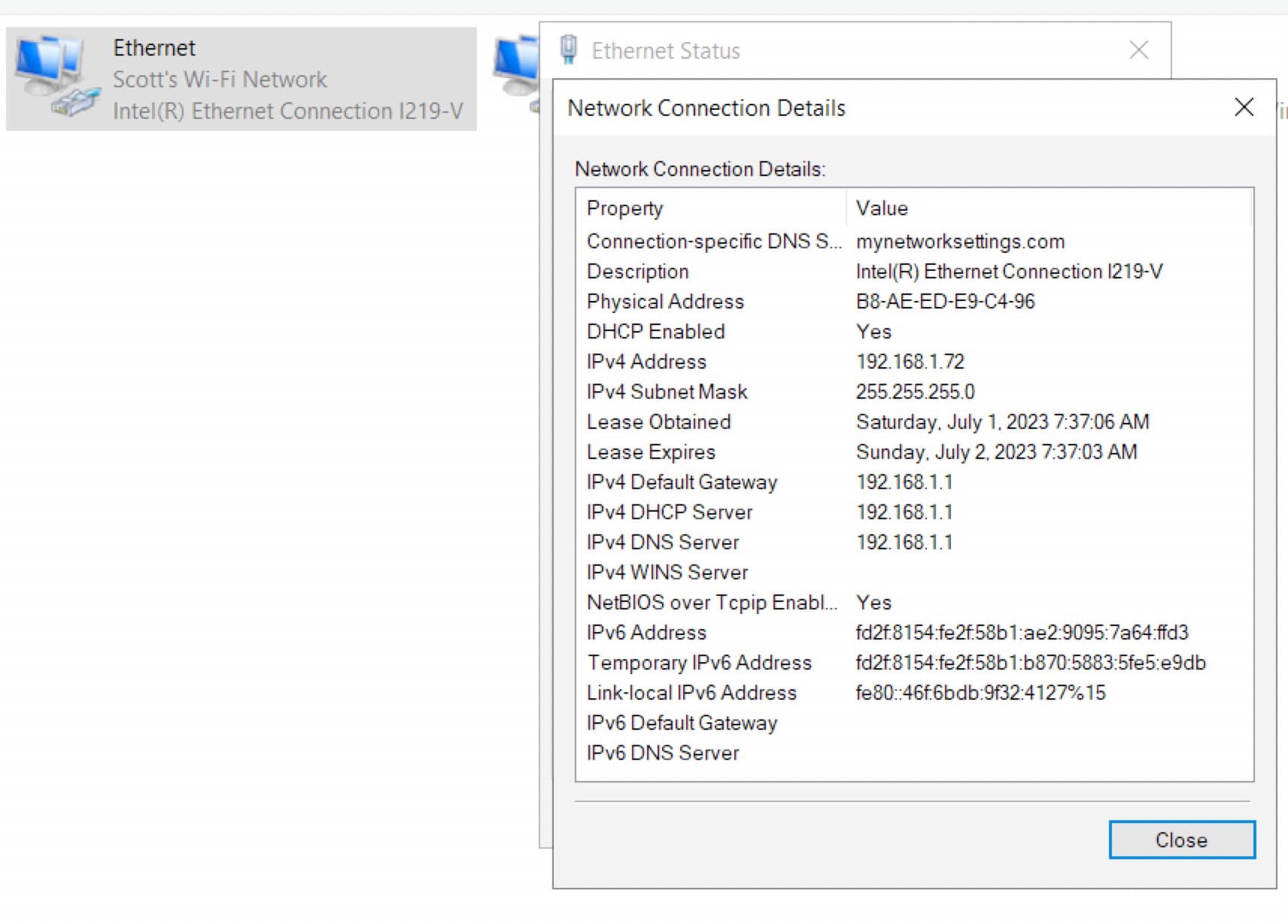
Task: Click the Close button
Action: (1182, 840)
